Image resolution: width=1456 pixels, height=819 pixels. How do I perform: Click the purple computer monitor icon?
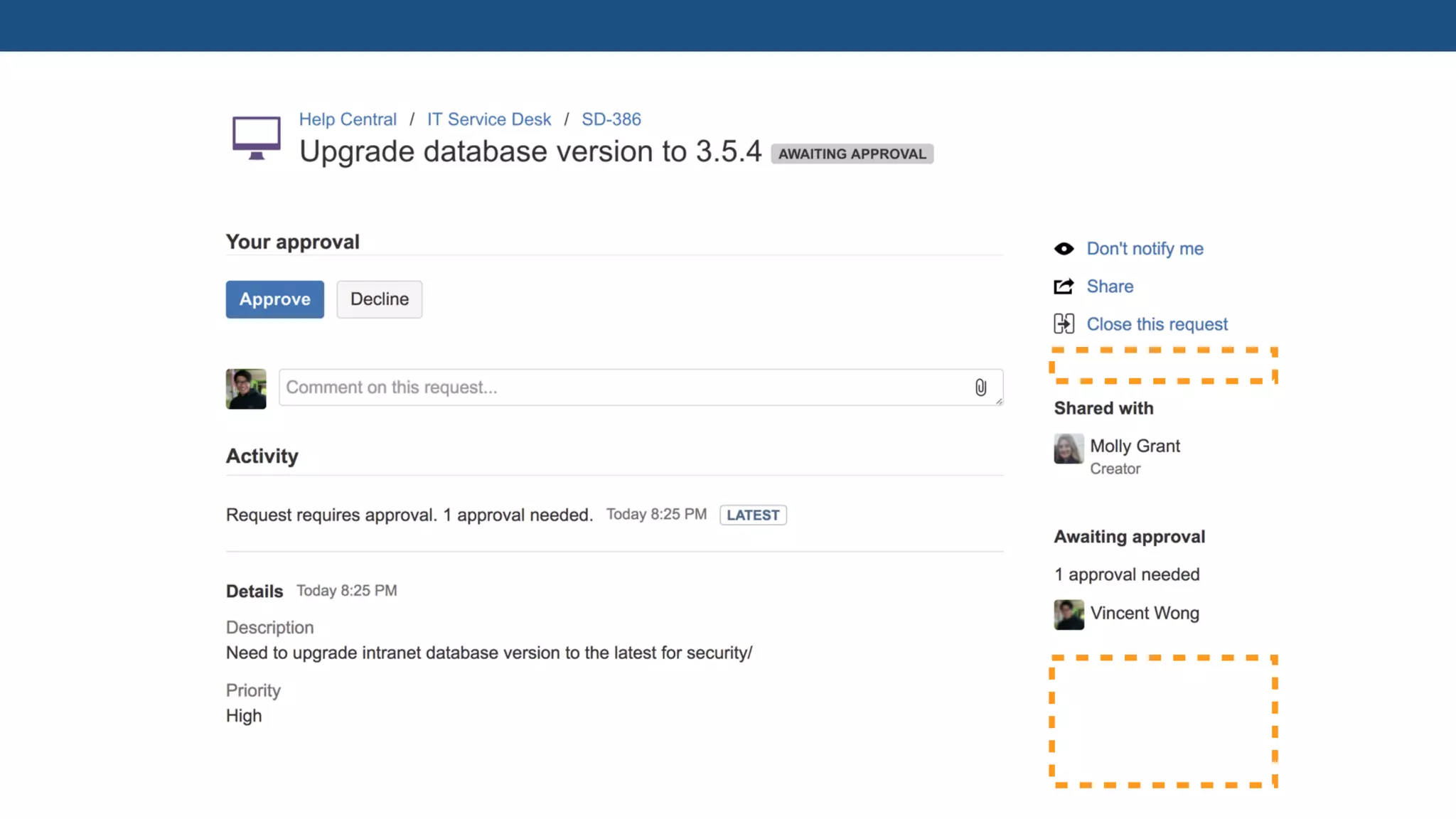256,138
